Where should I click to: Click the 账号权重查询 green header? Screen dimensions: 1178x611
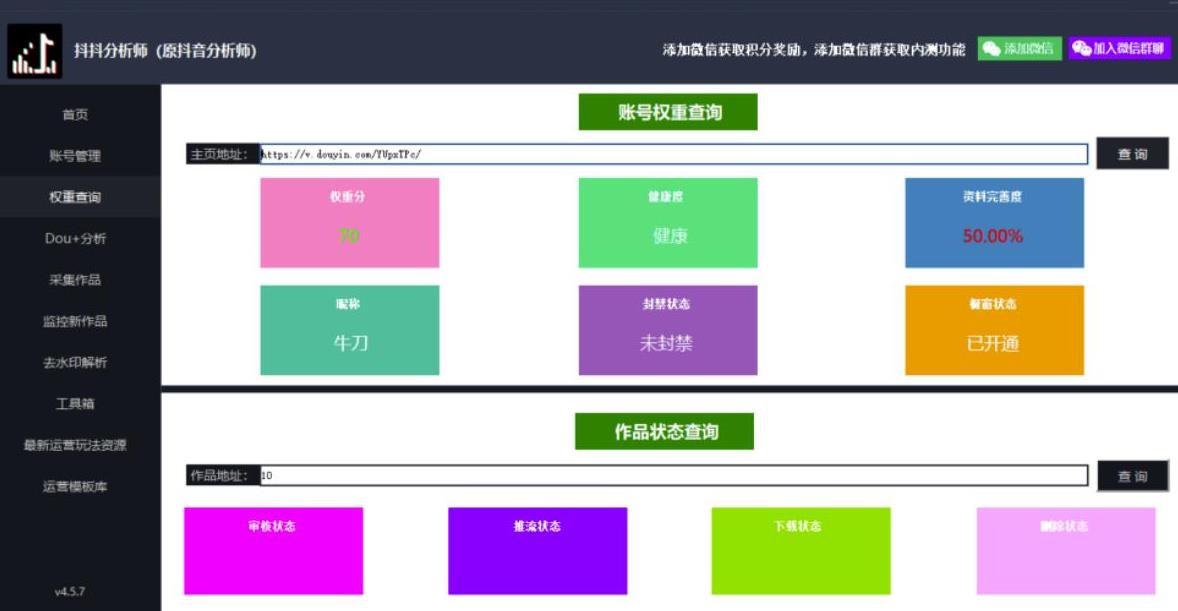click(x=668, y=112)
